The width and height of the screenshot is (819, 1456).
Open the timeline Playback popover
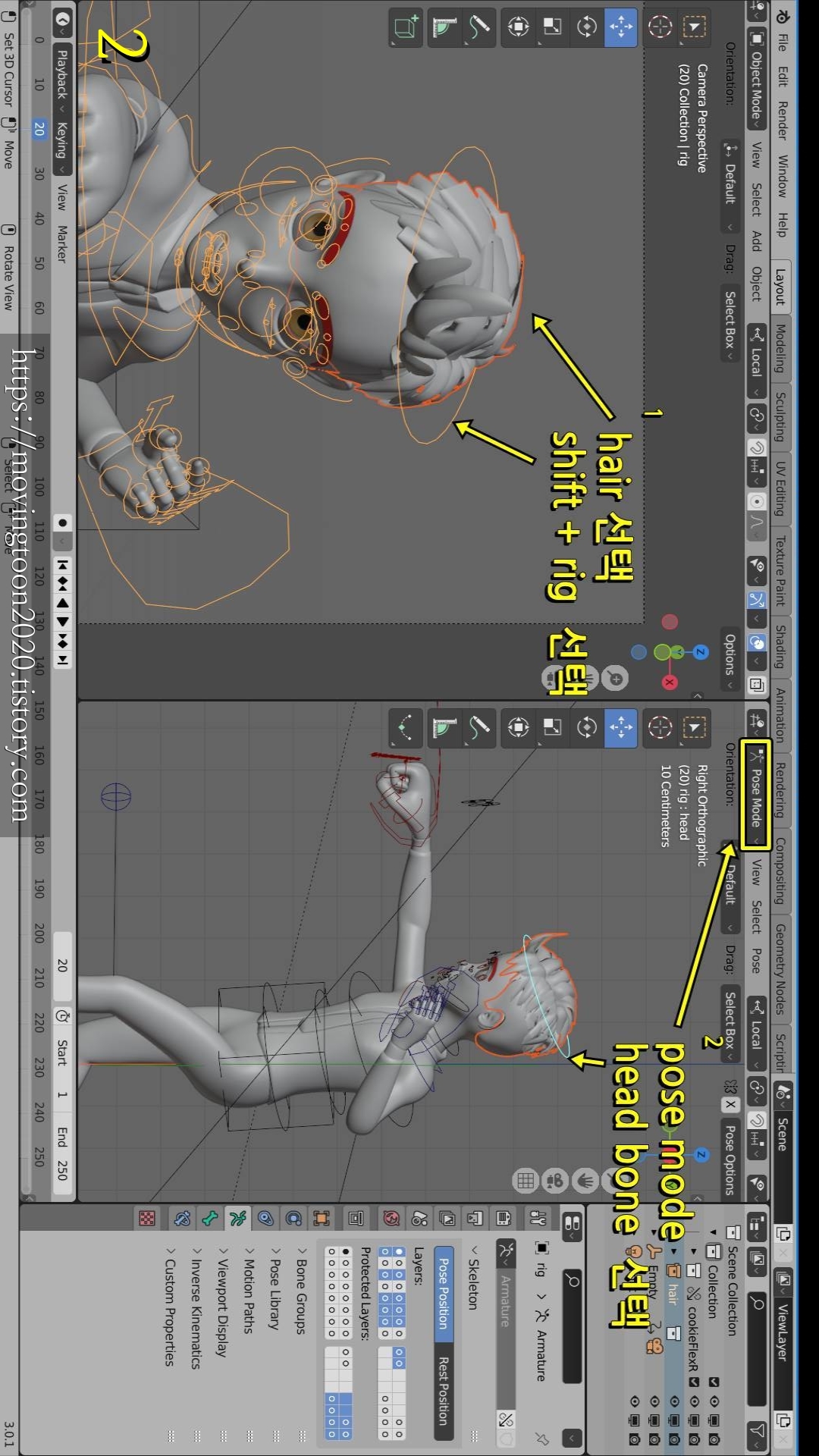coord(62,79)
